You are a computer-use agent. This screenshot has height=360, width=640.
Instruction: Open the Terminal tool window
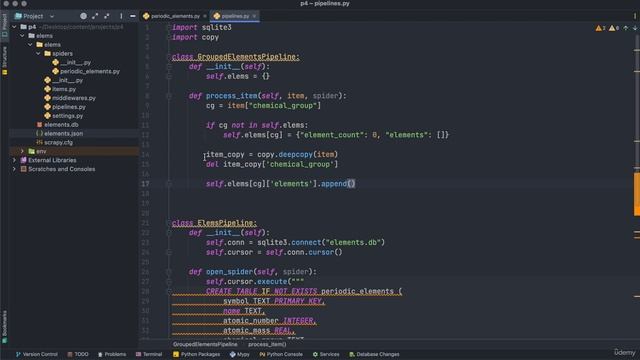tap(149, 354)
